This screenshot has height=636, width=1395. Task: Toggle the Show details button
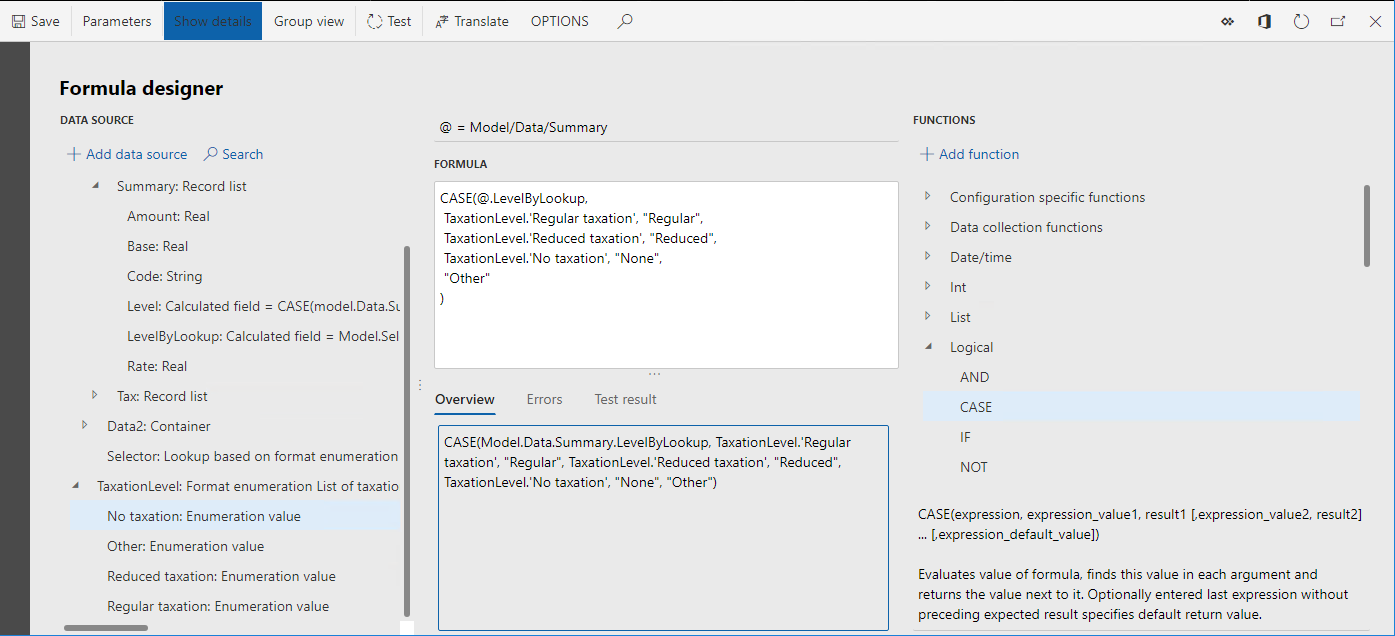[213, 21]
